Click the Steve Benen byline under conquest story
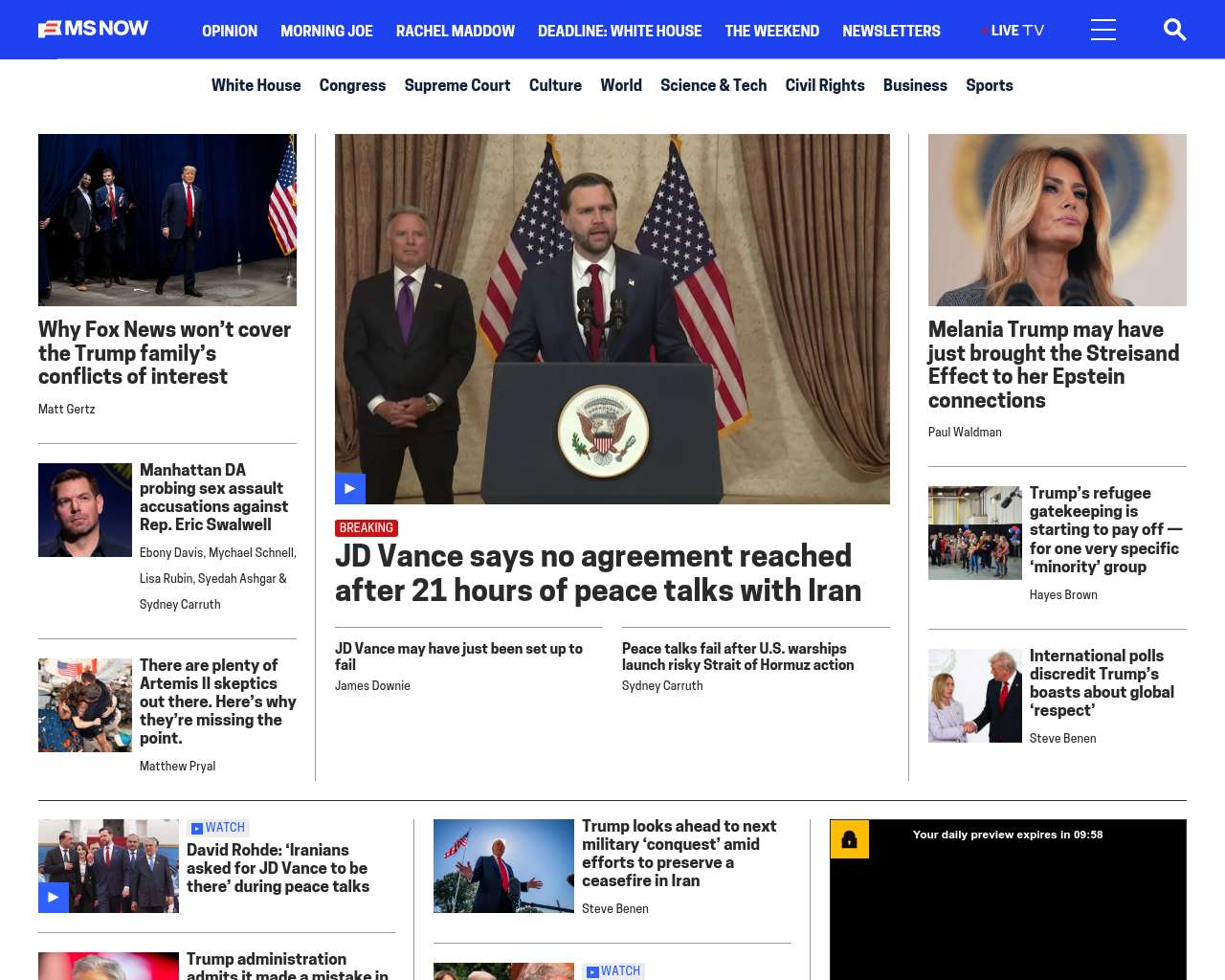The width and height of the screenshot is (1225, 980). click(x=615, y=908)
